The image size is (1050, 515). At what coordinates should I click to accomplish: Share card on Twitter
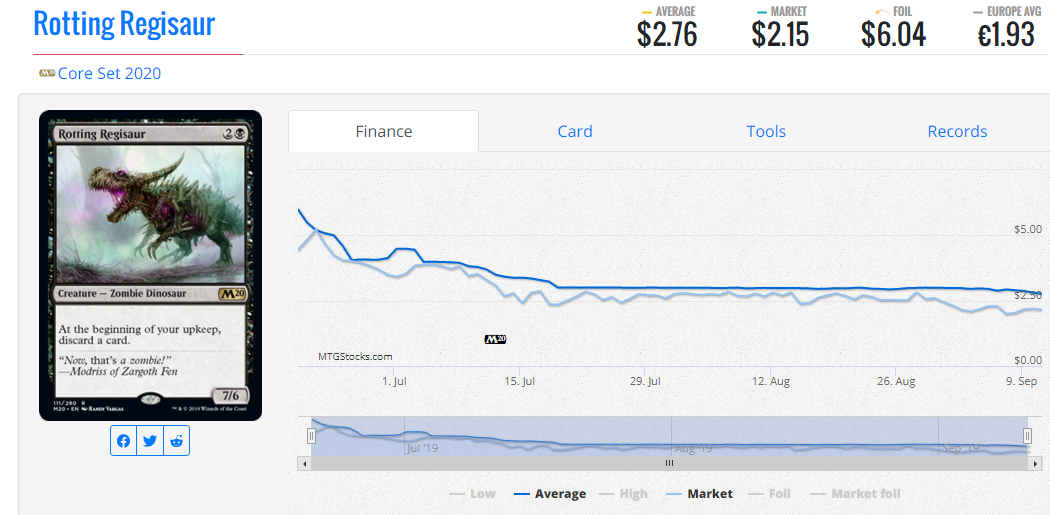(x=150, y=441)
